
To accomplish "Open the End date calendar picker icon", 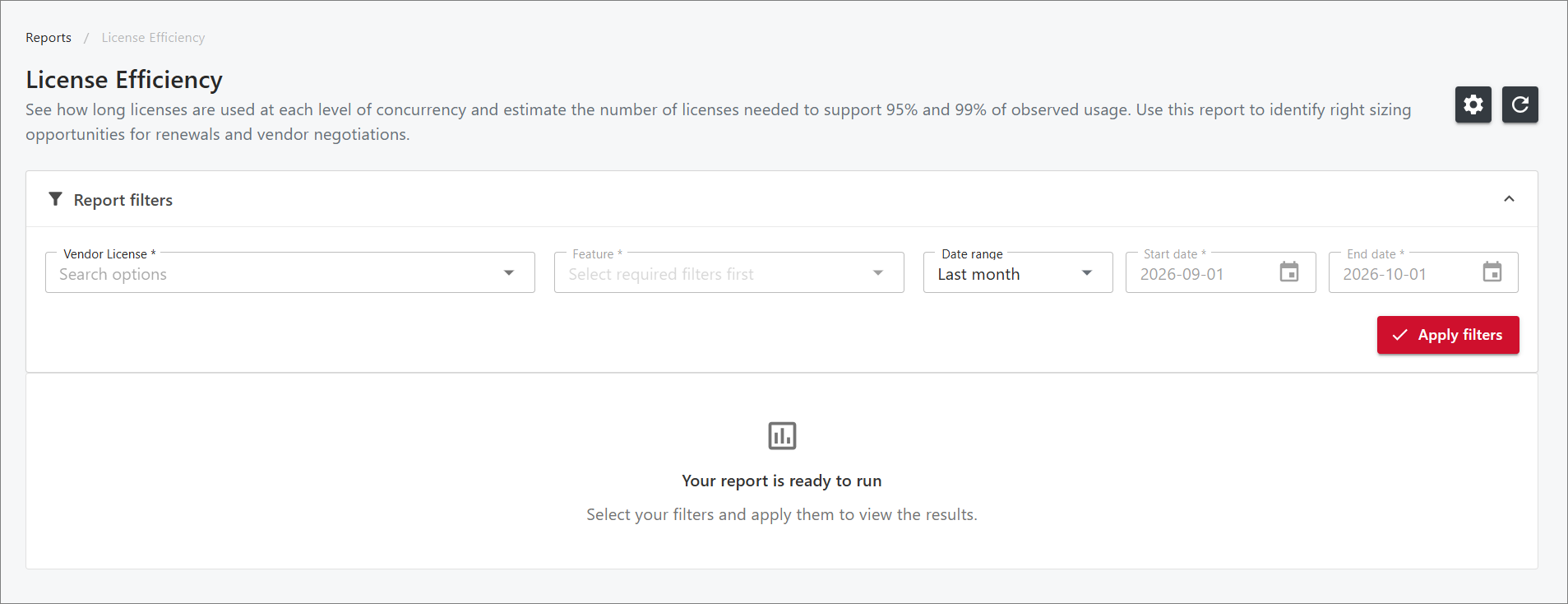I will [x=1492, y=272].
